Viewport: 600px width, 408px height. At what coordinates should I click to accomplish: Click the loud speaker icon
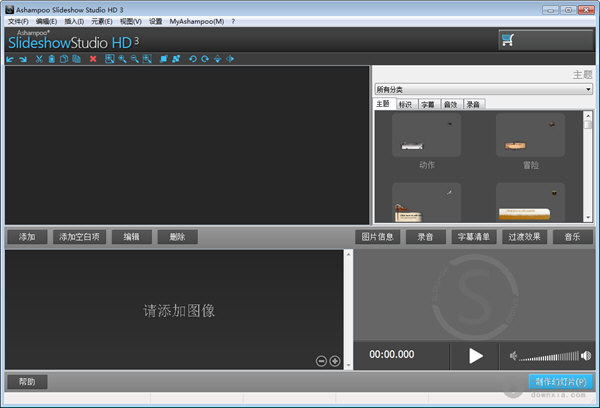tap(586, 356)
